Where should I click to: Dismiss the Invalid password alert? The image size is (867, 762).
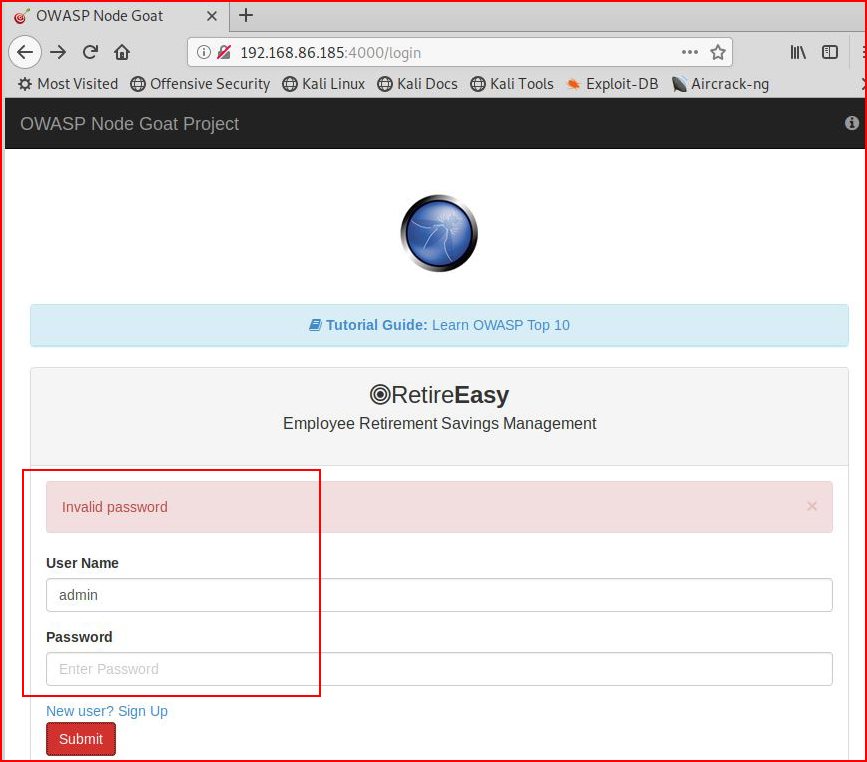pyautogui.click(x=812, y=506)
